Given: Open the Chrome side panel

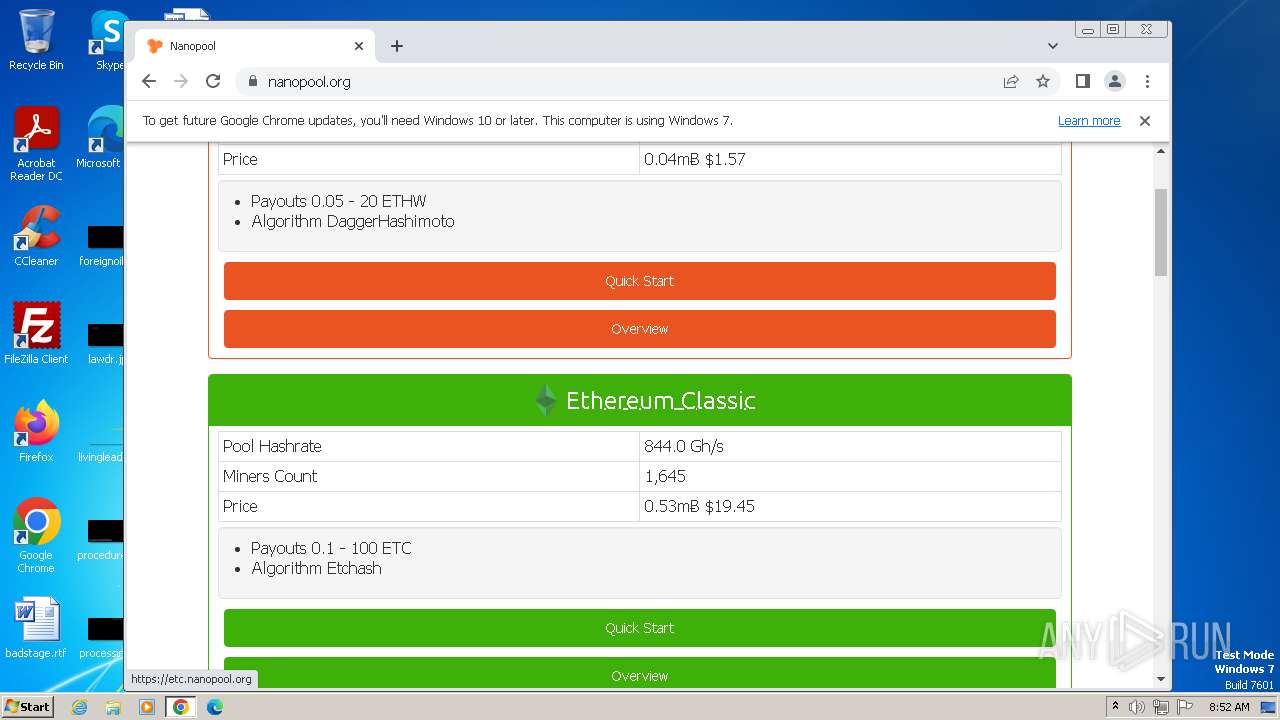Looking at the screenshot, I should coord(1083,82).
